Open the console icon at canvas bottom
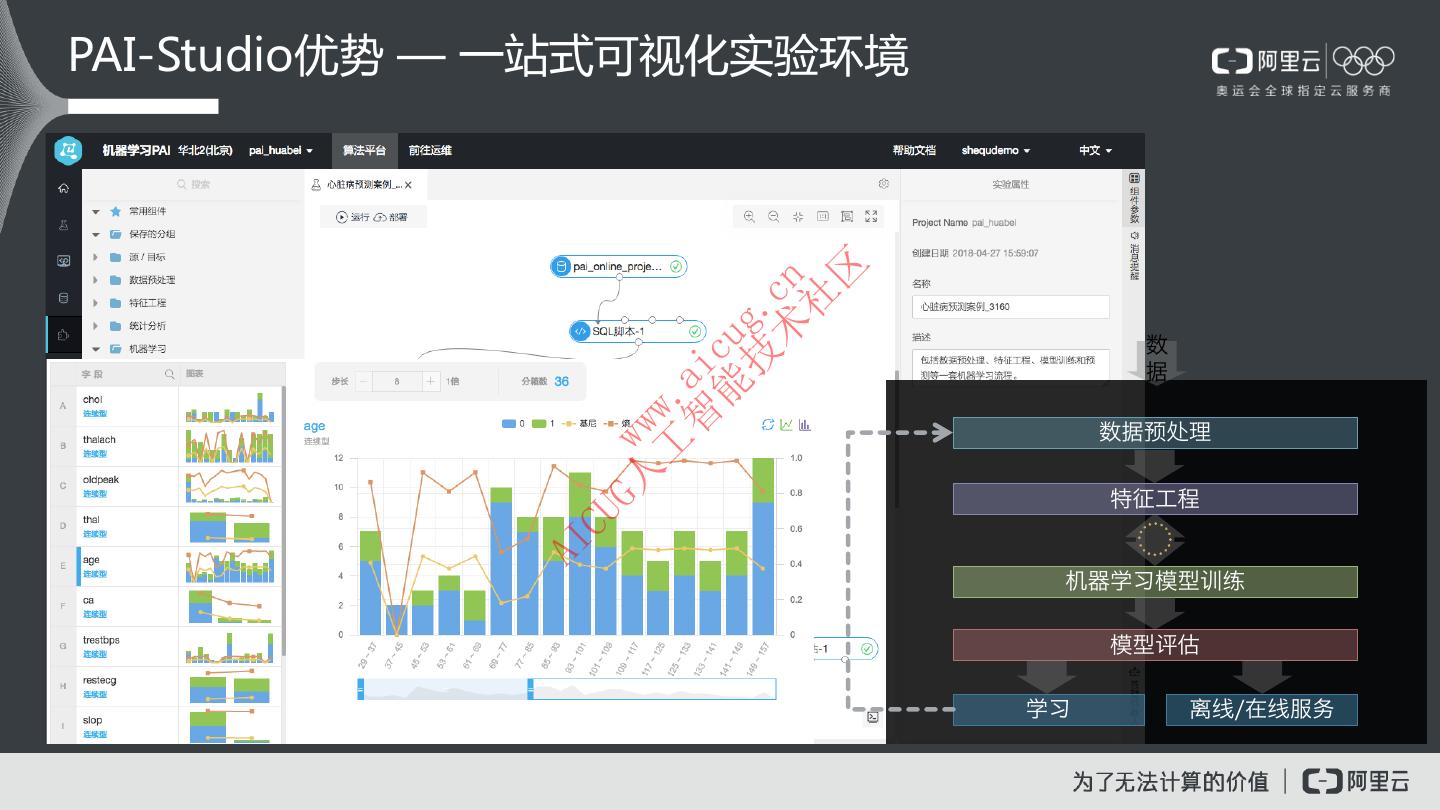This screenshot has width=1440, height=810. (x=873, y=717)
